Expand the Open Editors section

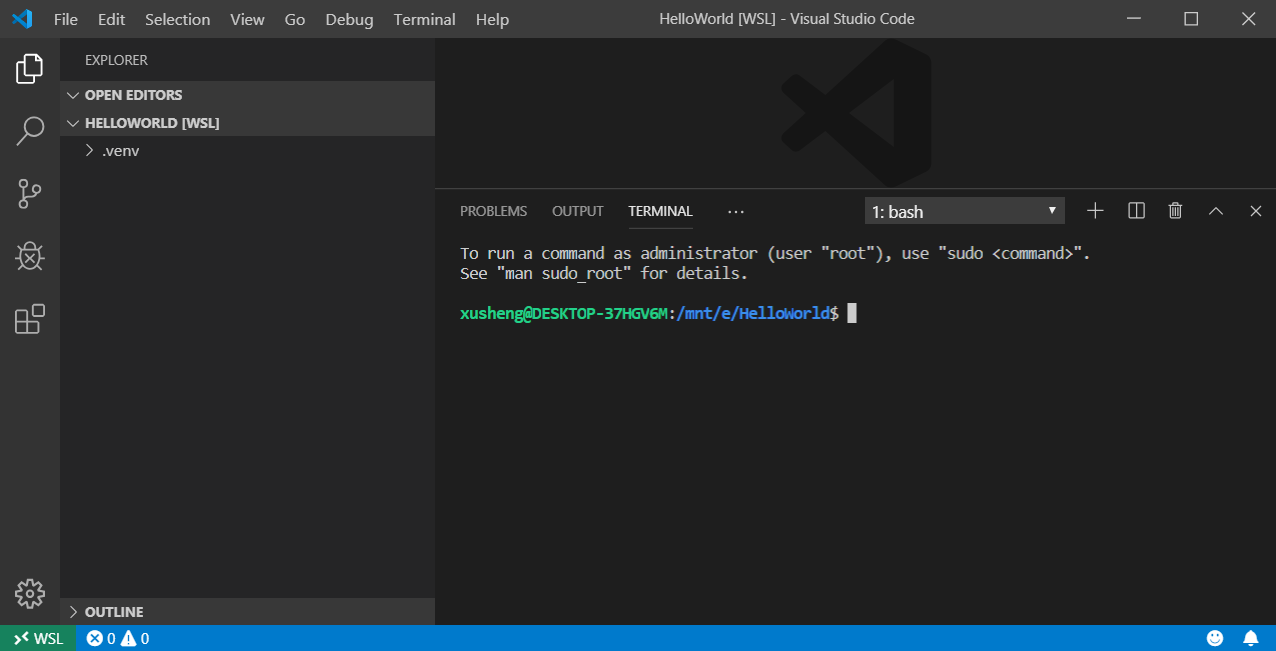click(133, 95)
